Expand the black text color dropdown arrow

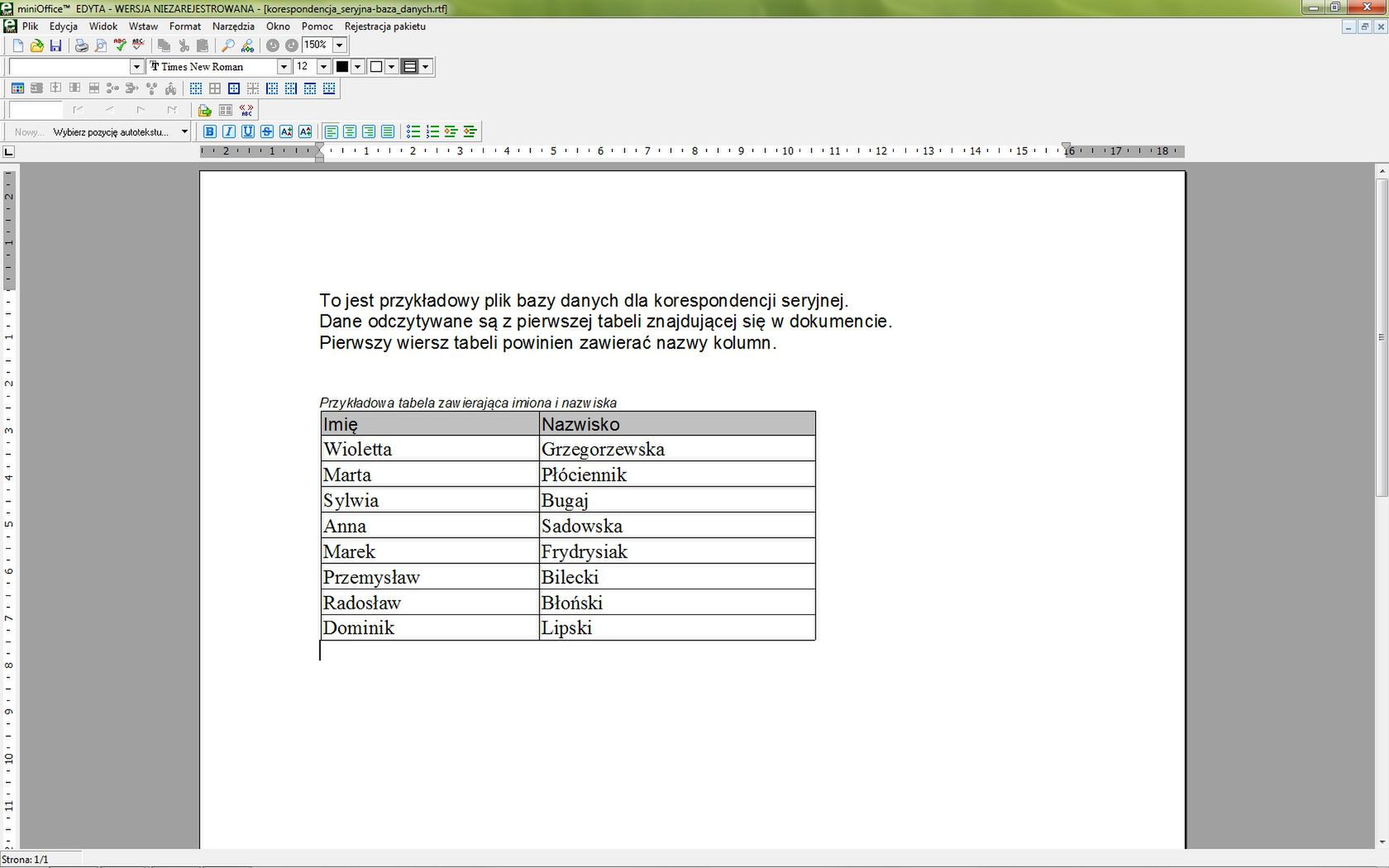[357, 67]
